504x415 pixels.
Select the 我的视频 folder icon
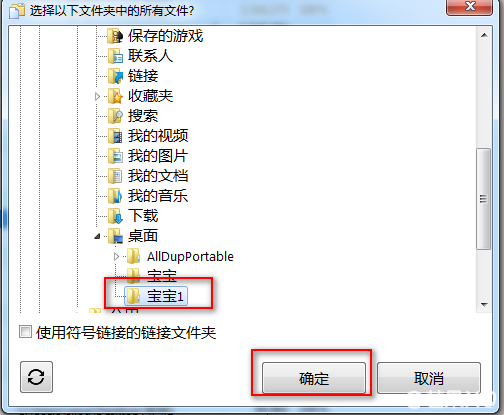tap(115, 136)
